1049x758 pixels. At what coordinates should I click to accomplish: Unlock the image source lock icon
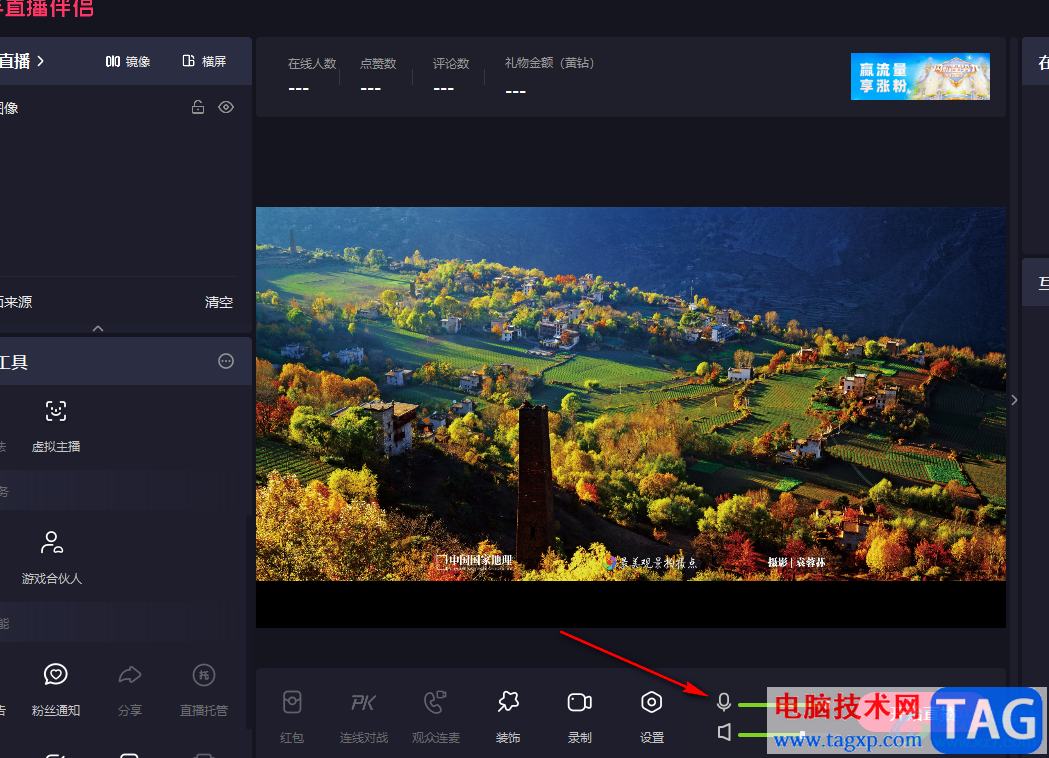[x=198, y=107]
